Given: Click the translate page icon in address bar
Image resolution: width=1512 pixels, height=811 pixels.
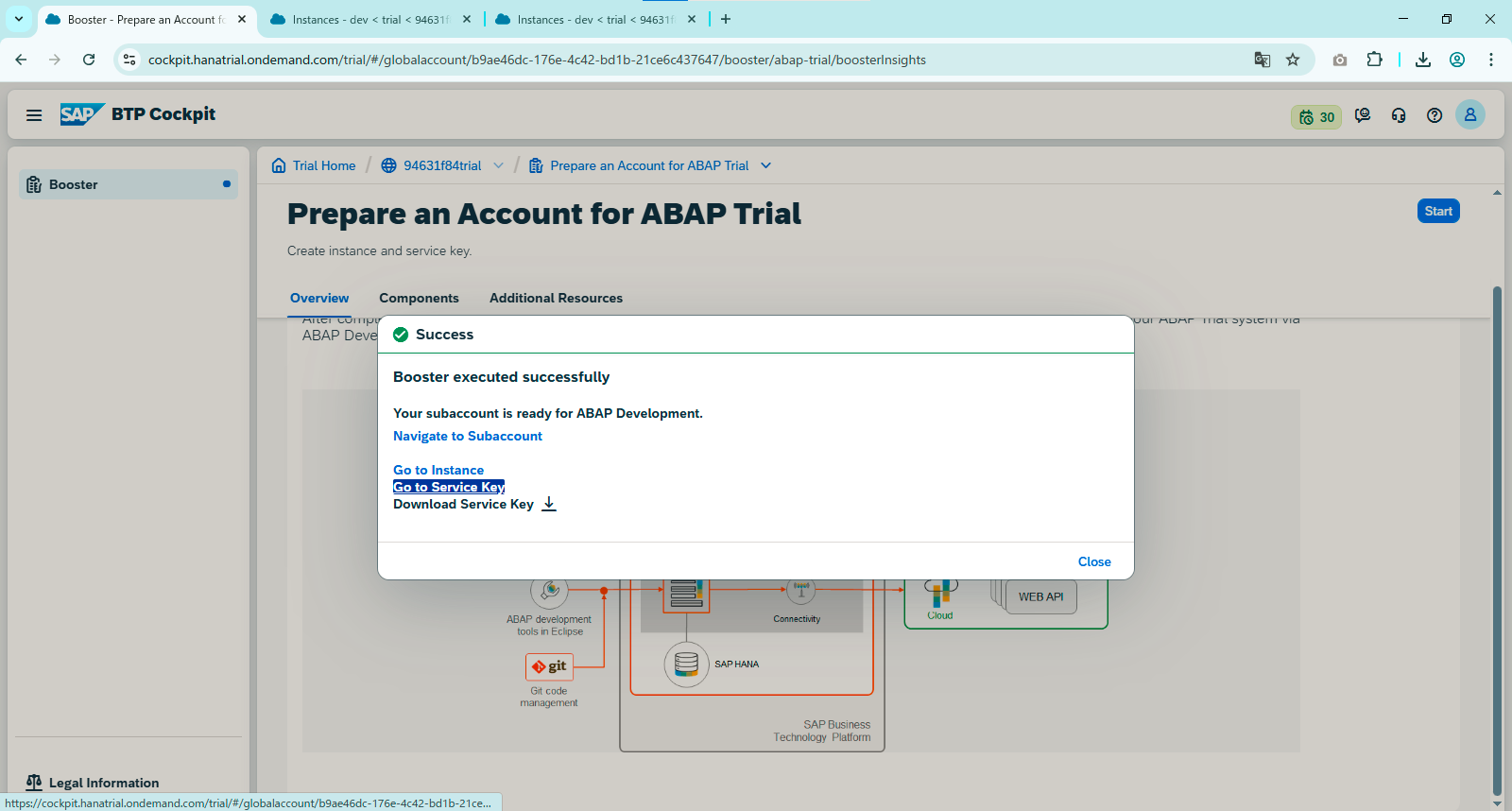Looking at the screenshot, I should [1263, 60].
